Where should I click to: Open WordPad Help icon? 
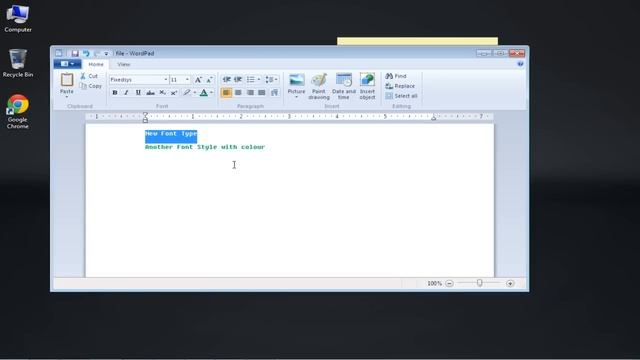[520, 64]
